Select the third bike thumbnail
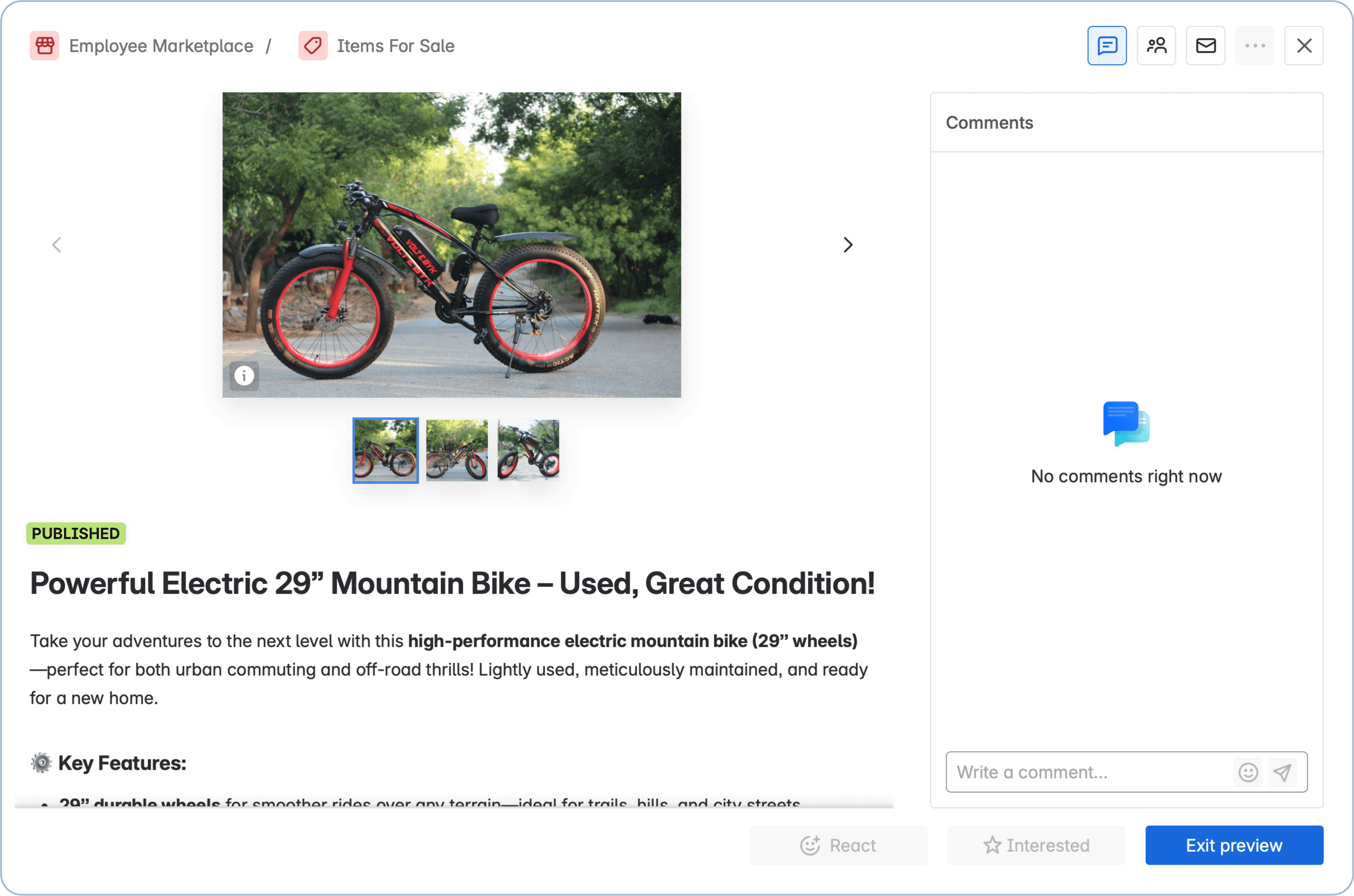The image size is (1354, 896). 527,450
